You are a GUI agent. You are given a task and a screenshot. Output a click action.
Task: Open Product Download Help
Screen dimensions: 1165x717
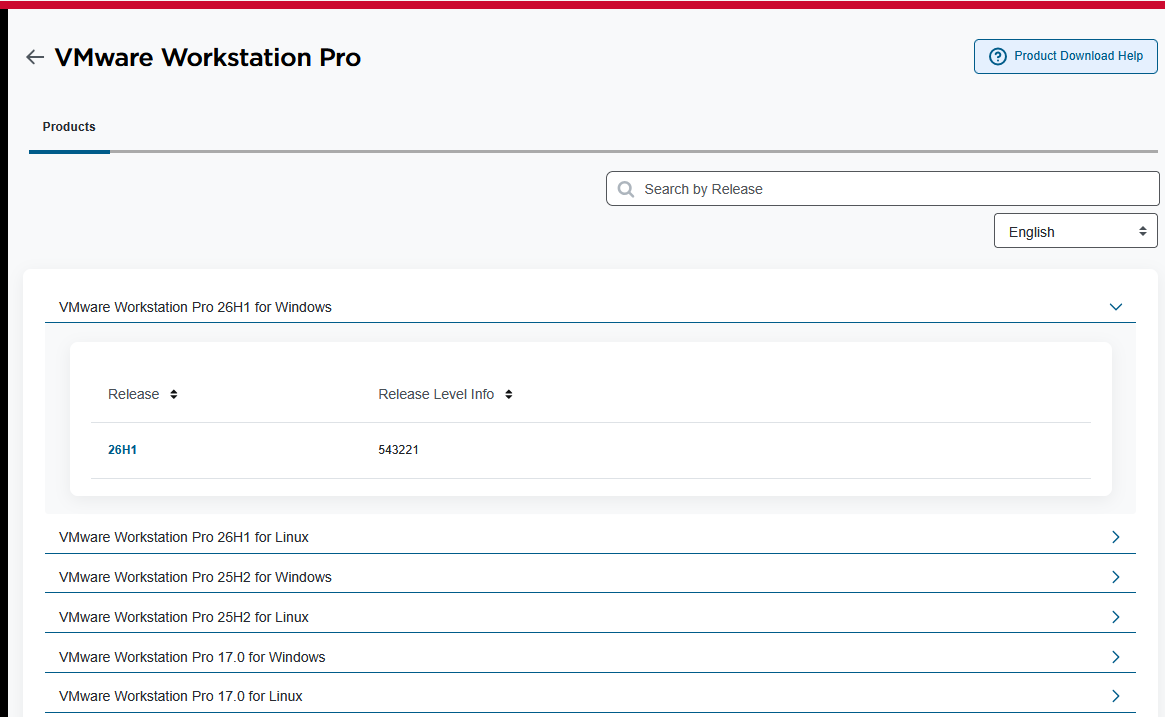point(1065,56)
